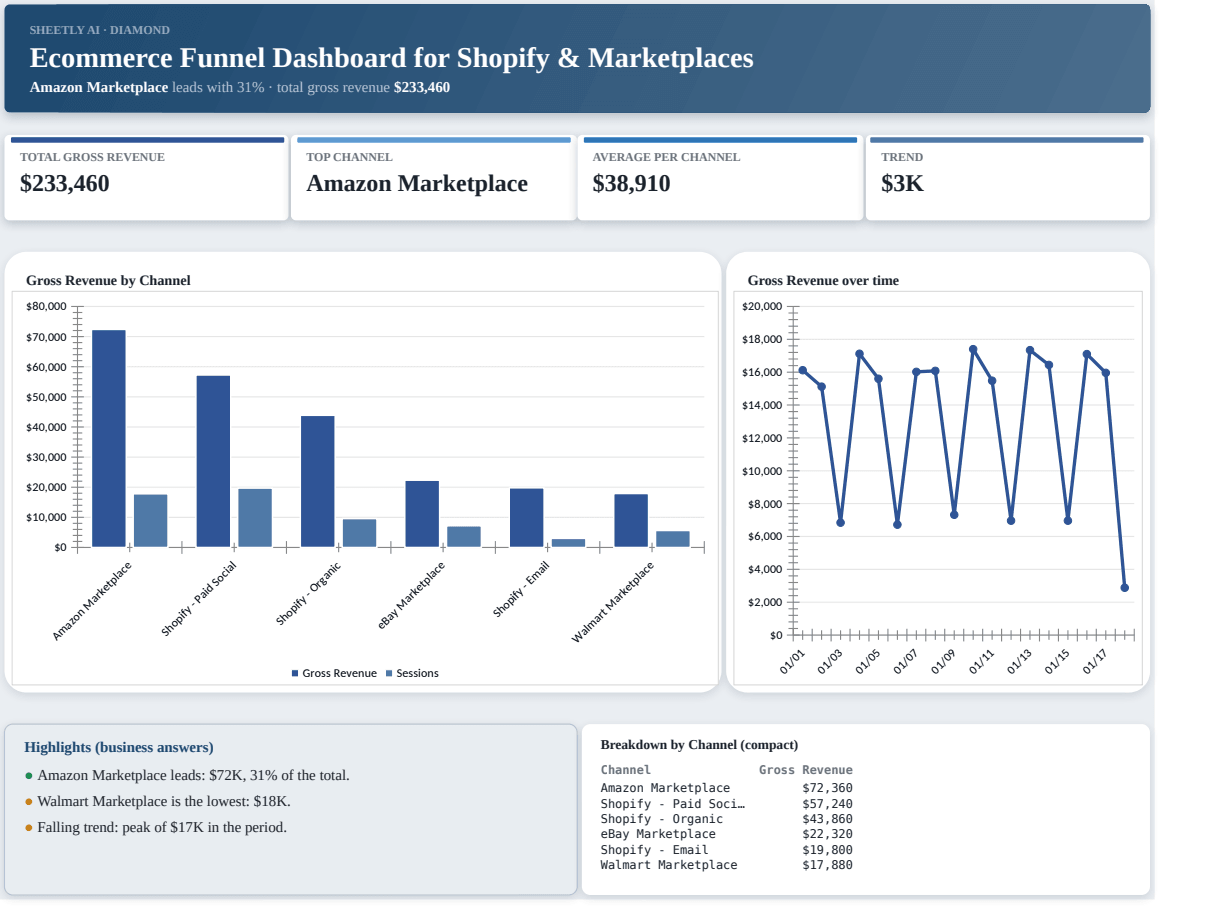The image size is (1227, 922).
Task: Click the Gross Revenue over time chart title
Action: tap(823, 280)
